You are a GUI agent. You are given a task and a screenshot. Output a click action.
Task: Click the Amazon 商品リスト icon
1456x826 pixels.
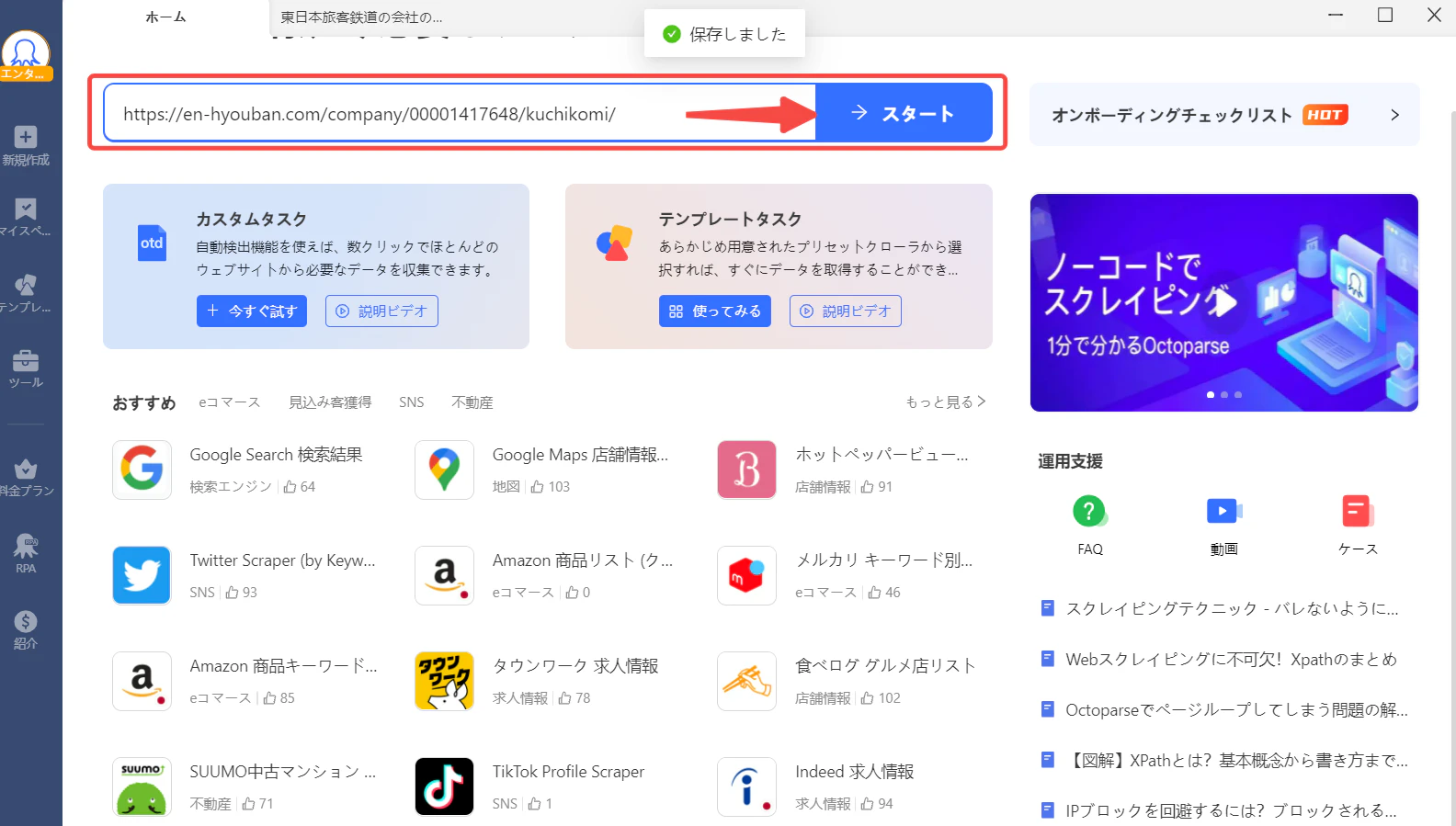[x=444, y=575]
